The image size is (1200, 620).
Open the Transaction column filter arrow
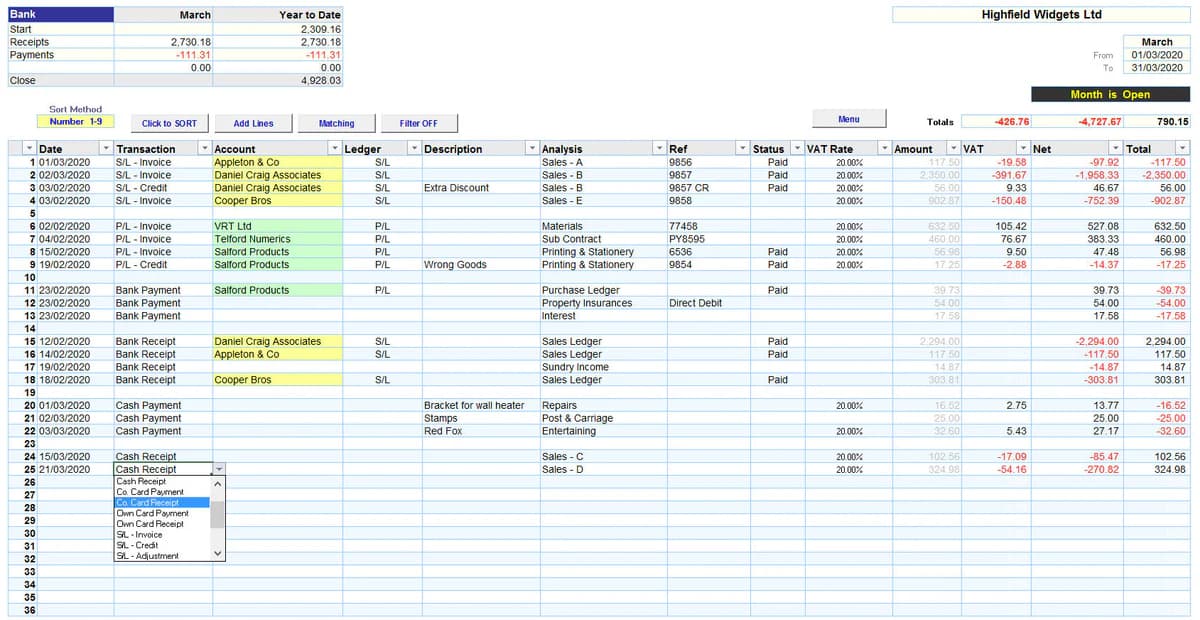(x=204, y=149)
